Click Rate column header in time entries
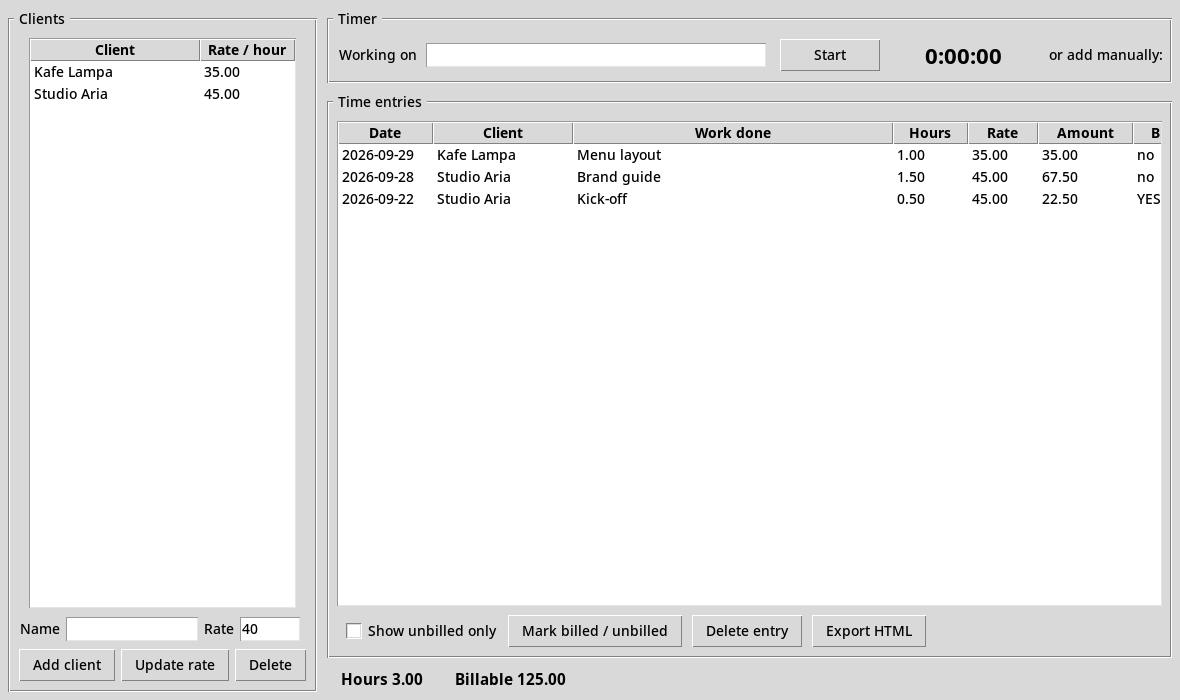This screenshot has height=700, width=1180. 1002,132
